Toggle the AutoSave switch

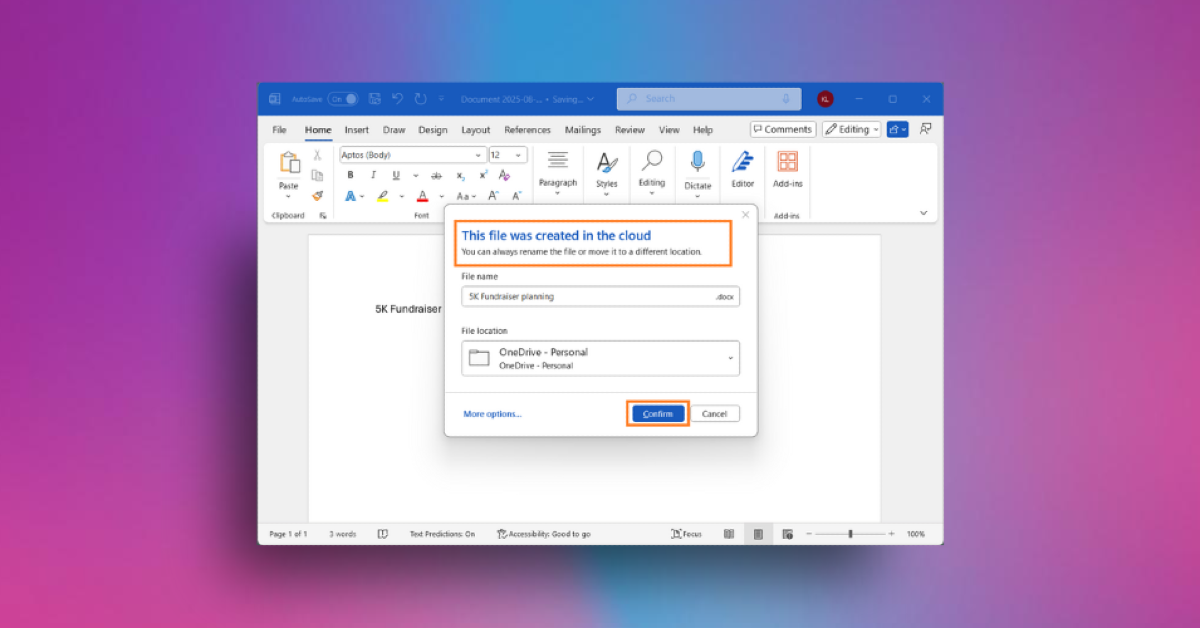(342, 99)
